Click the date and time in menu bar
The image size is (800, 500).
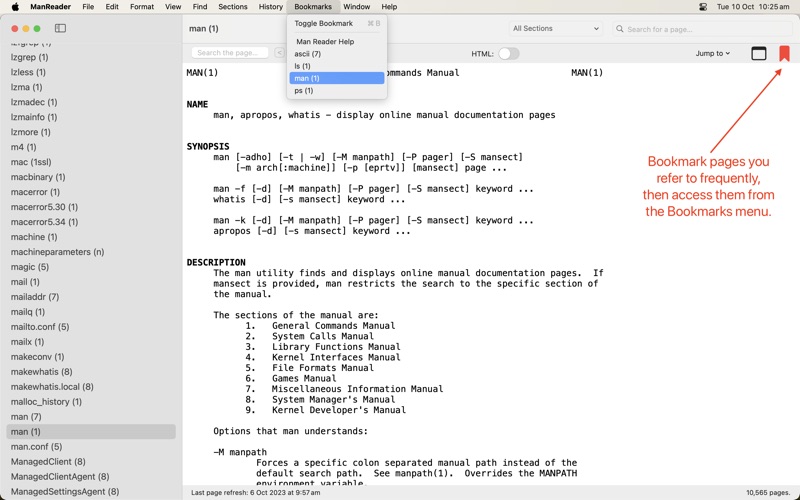point(753,7)
